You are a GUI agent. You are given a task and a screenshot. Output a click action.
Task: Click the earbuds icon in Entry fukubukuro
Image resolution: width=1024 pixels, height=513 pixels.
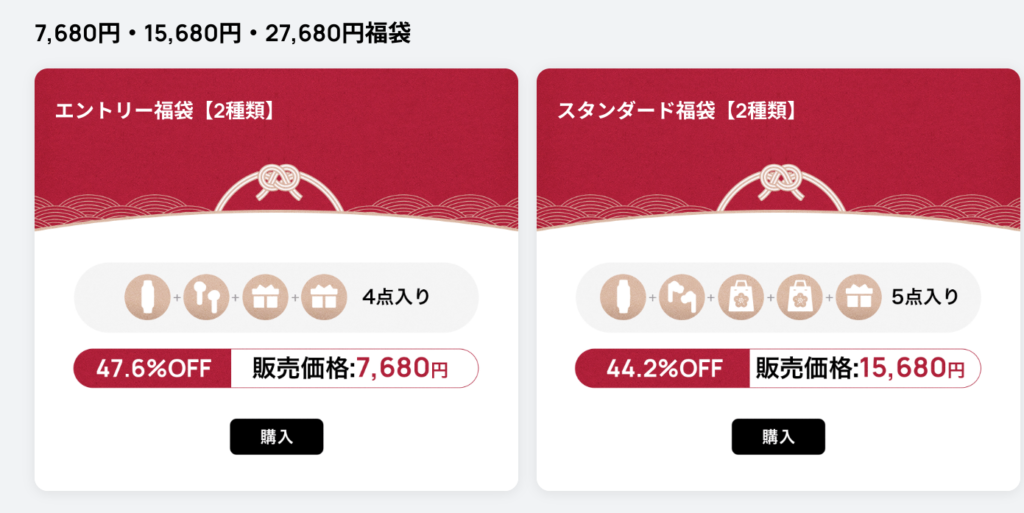(x=206, y=298)
